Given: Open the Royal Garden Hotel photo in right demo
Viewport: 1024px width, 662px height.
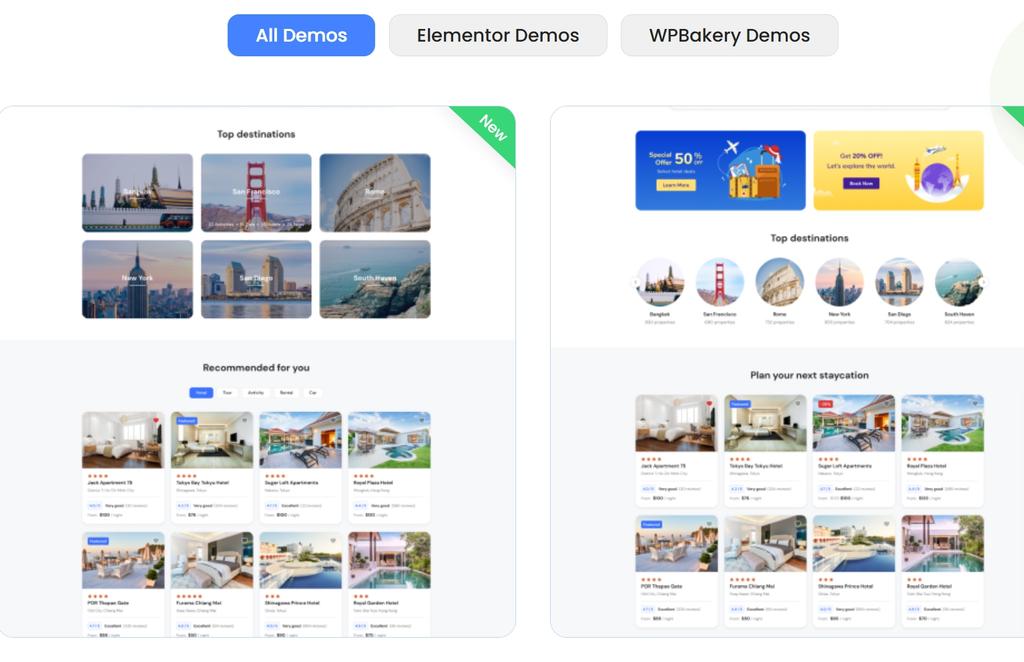Looking at the screenshot, I should [942, 543].
